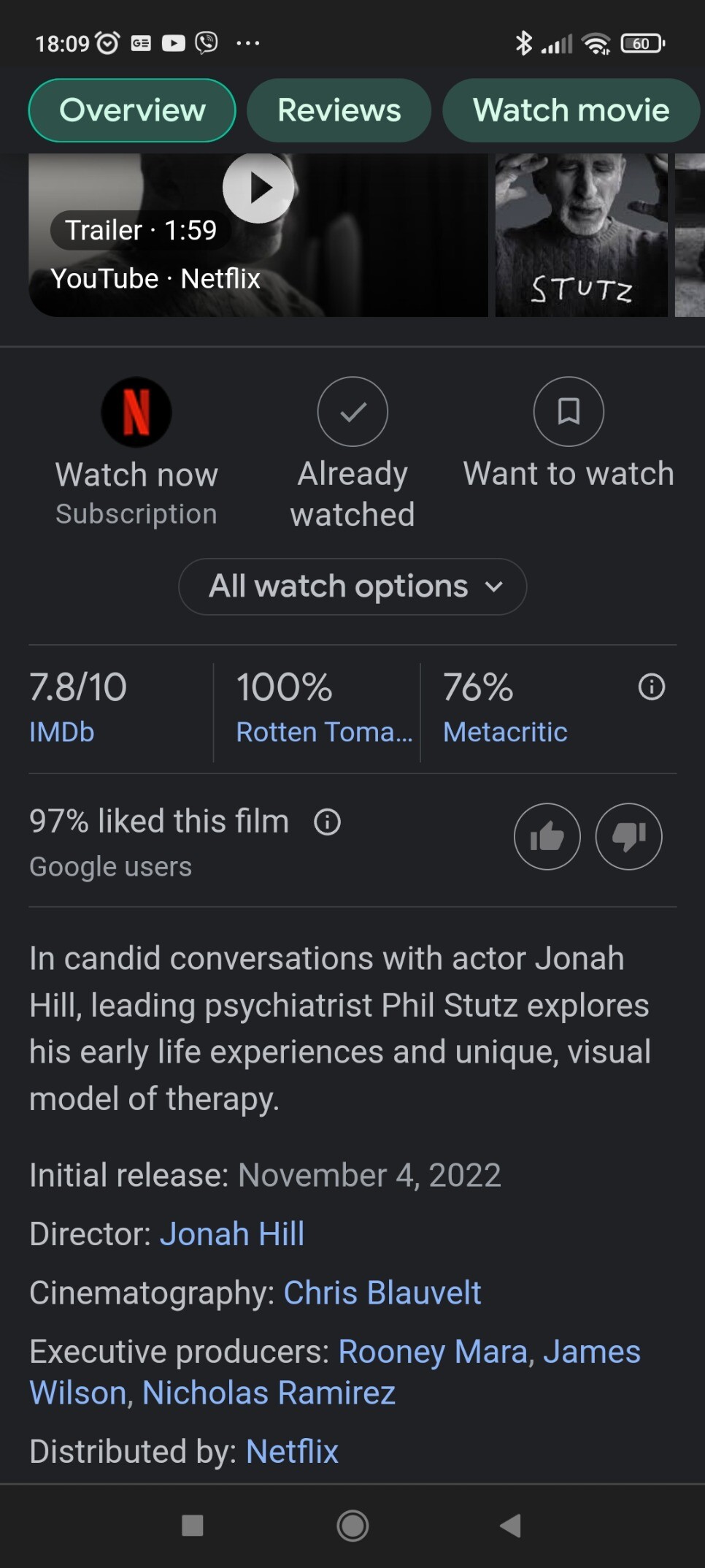Tap the thumbs up like button
This screenshot has width=705, height=1568.
547,836
